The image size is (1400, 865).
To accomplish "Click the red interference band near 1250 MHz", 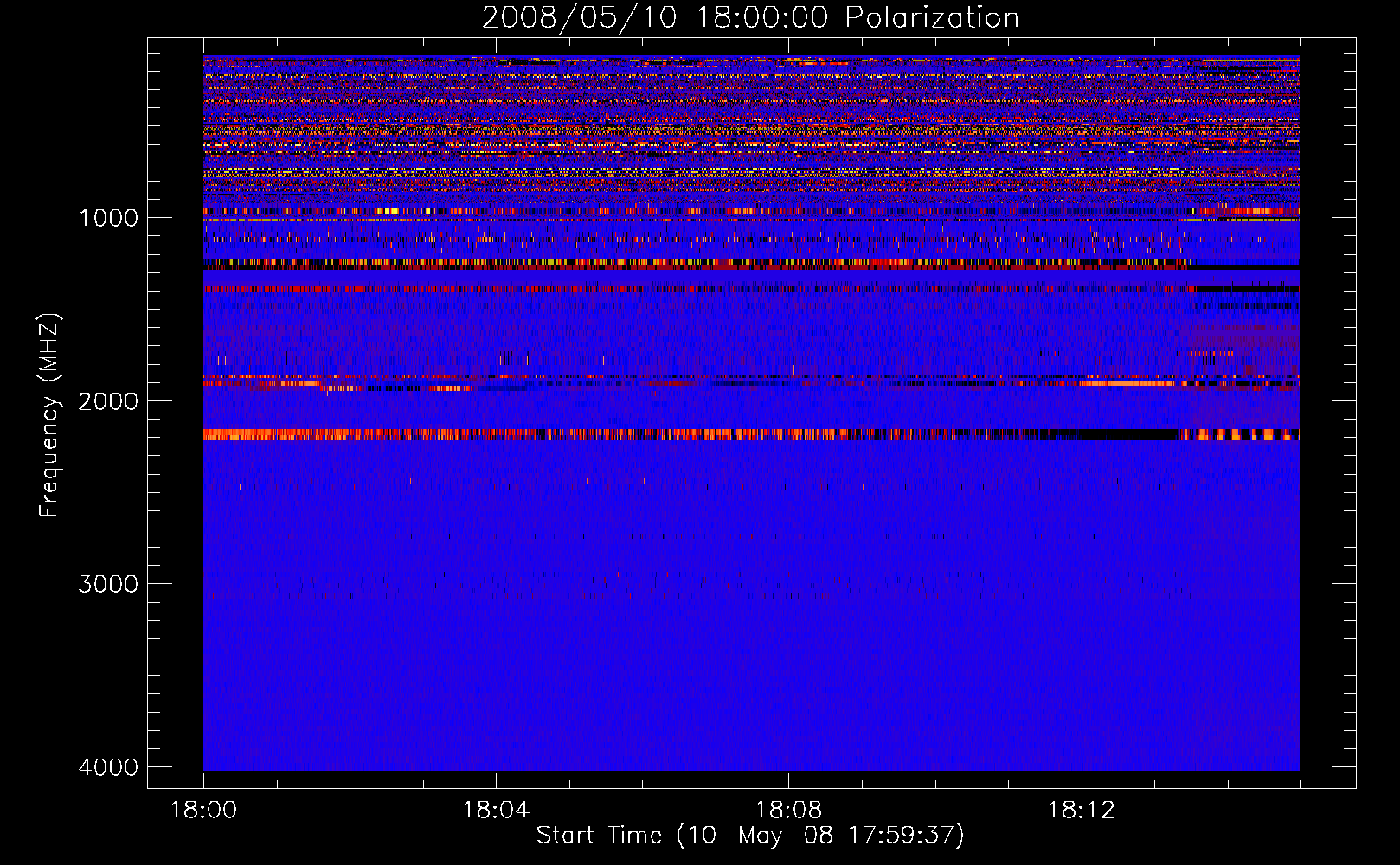I will click(x=751, y=264).
